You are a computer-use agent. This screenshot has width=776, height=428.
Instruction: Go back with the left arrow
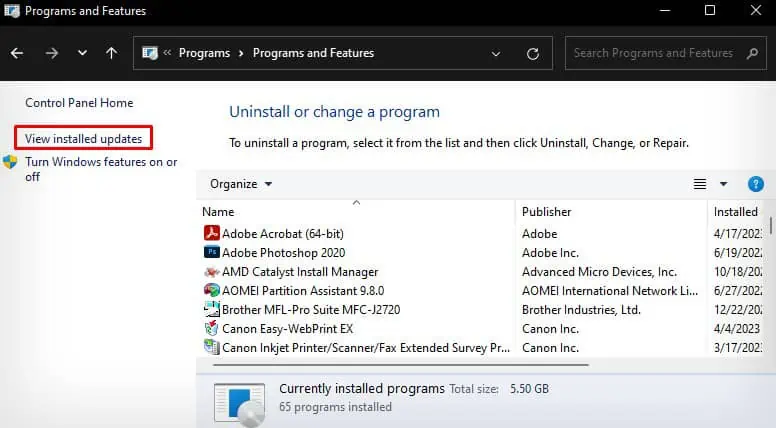tap(17, 53)
